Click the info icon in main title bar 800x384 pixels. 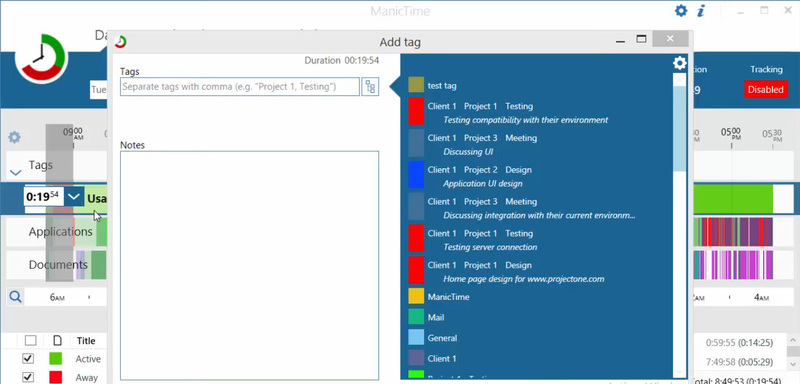pos(701,11)
